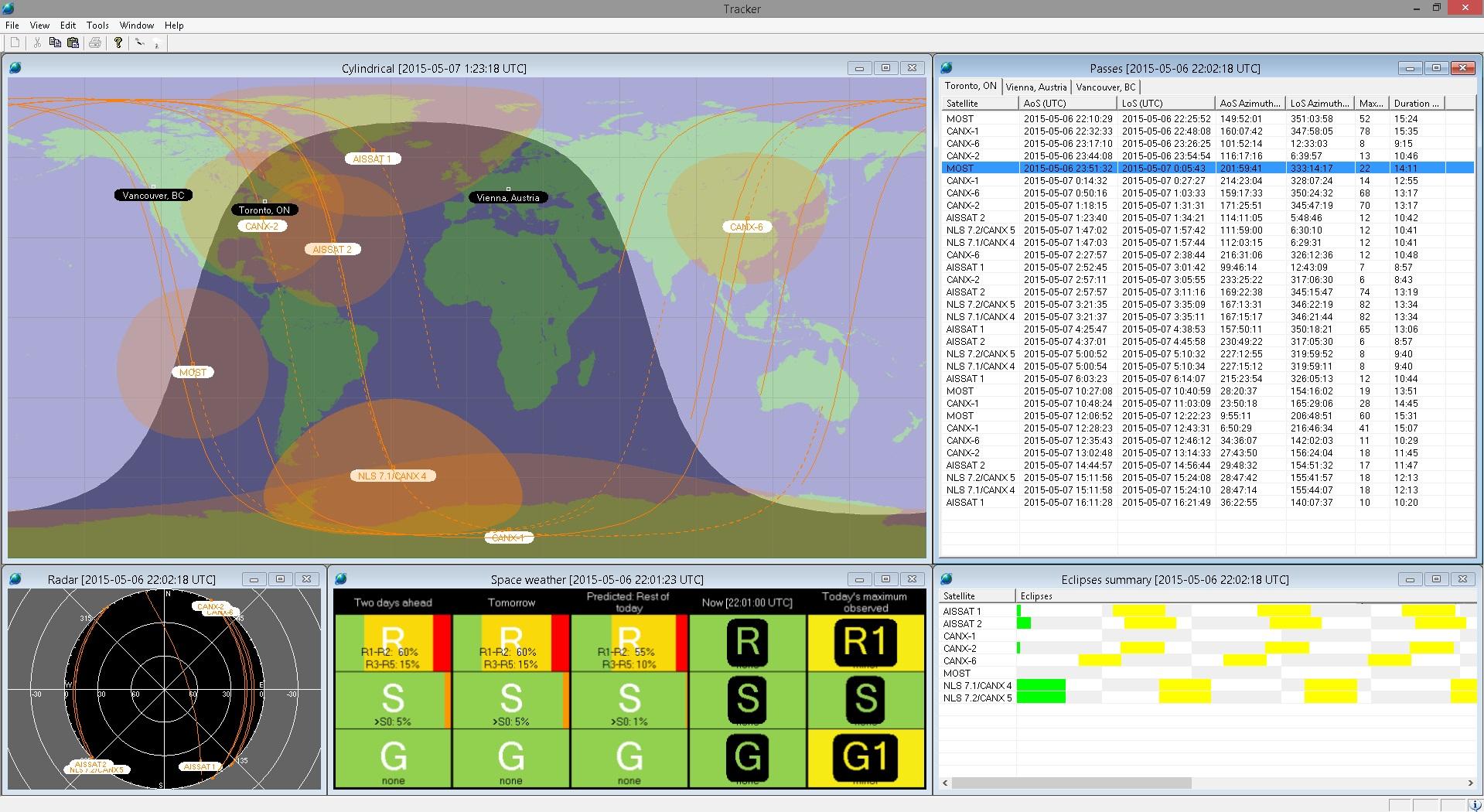Open the Edit menu
Viewport: 1484px width, 812px height.
tap(68, 26)
